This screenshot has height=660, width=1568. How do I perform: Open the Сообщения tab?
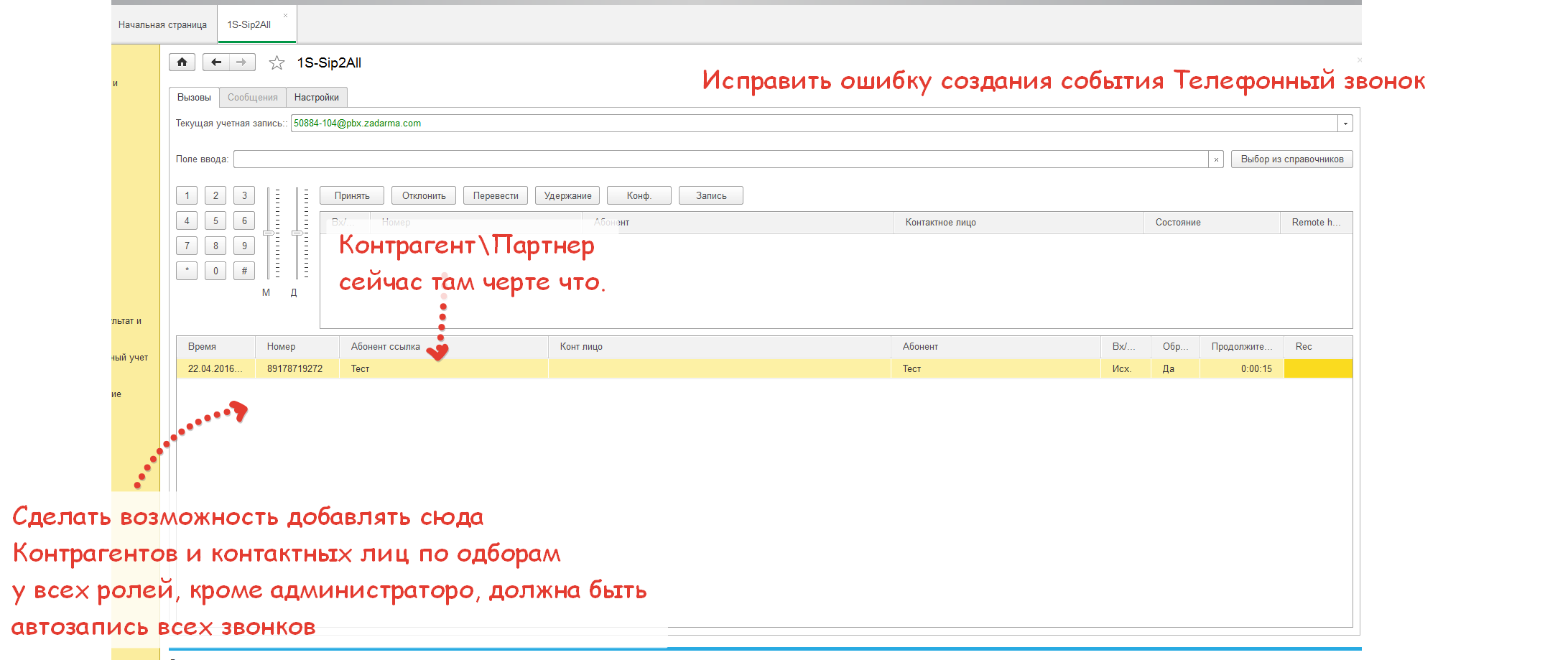[252, 98]
